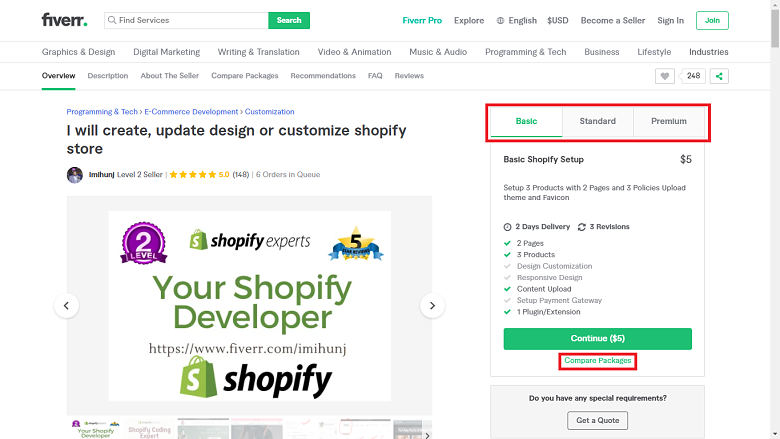Select the Basic package tab
Viewport: 780px width, 439px height.
[526, 121]
